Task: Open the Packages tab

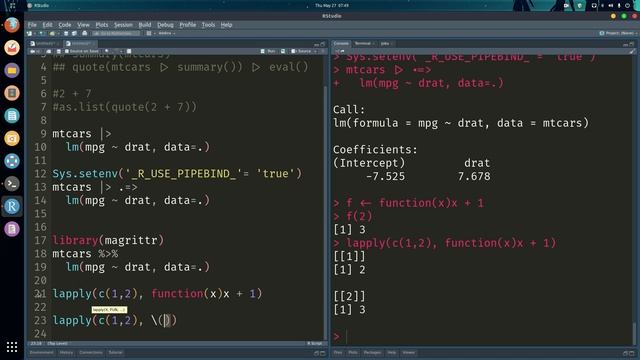Action: click(372, 353)
